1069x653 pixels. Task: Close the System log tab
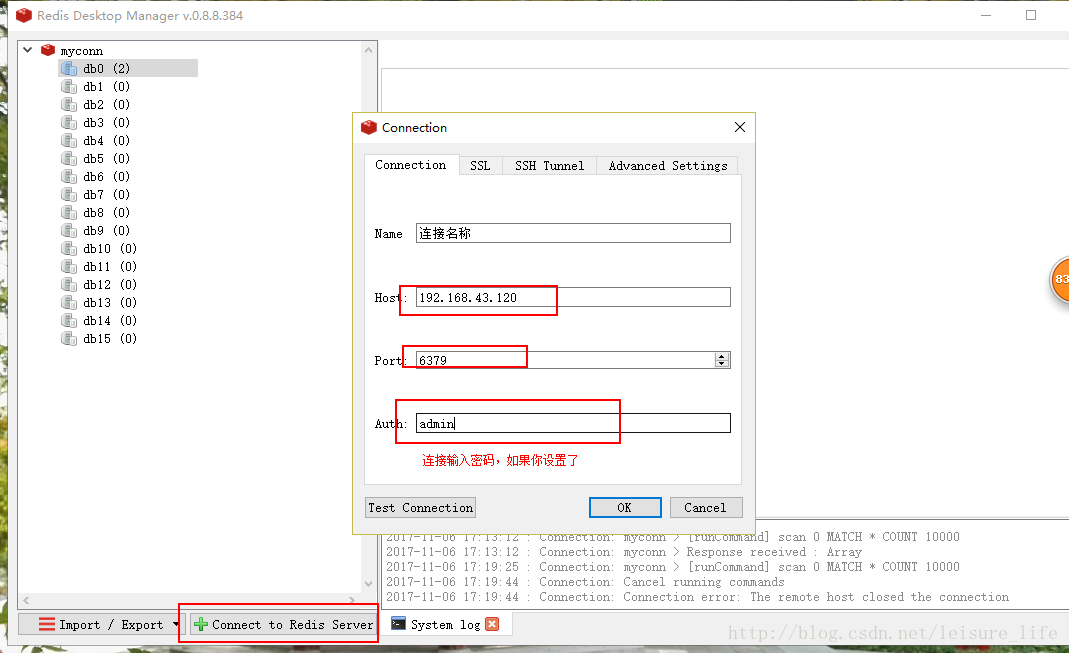[x=492, y=624]
